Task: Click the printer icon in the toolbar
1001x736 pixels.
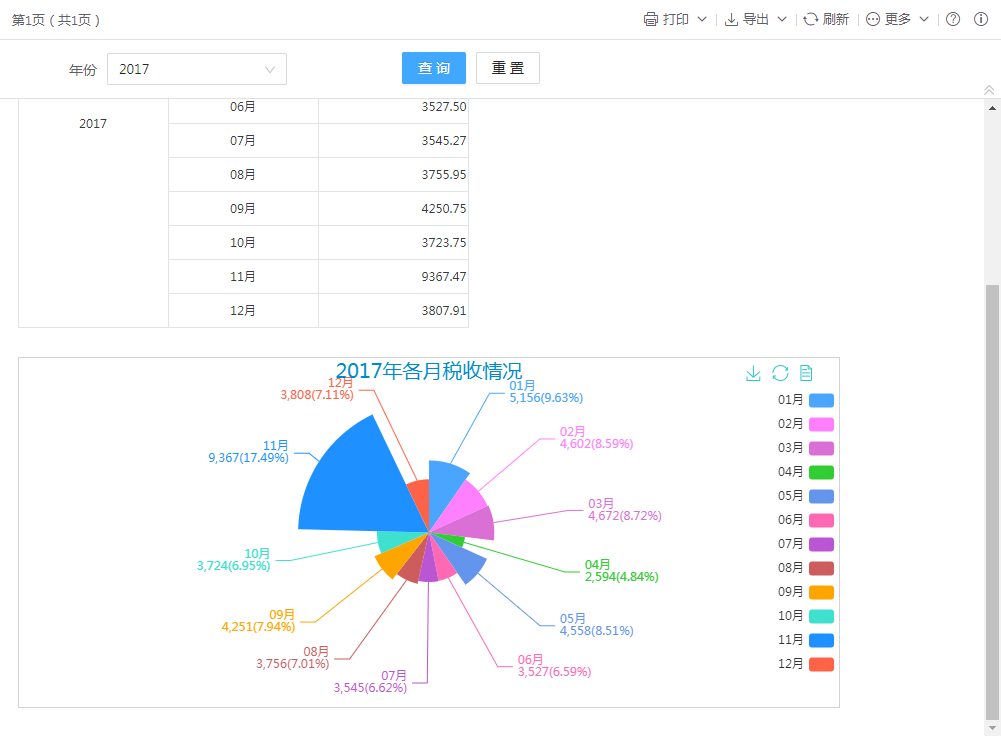Action: [x=651, y=19]
